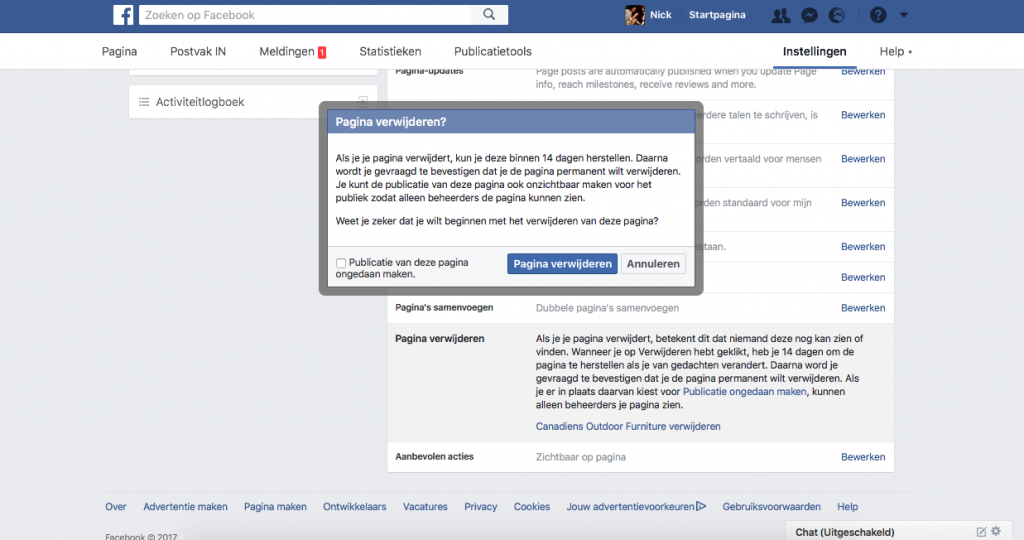Screen dimensions: 1024x540
Task: Select the Pagina verwijderen settings row label
Action: (440, 338)
